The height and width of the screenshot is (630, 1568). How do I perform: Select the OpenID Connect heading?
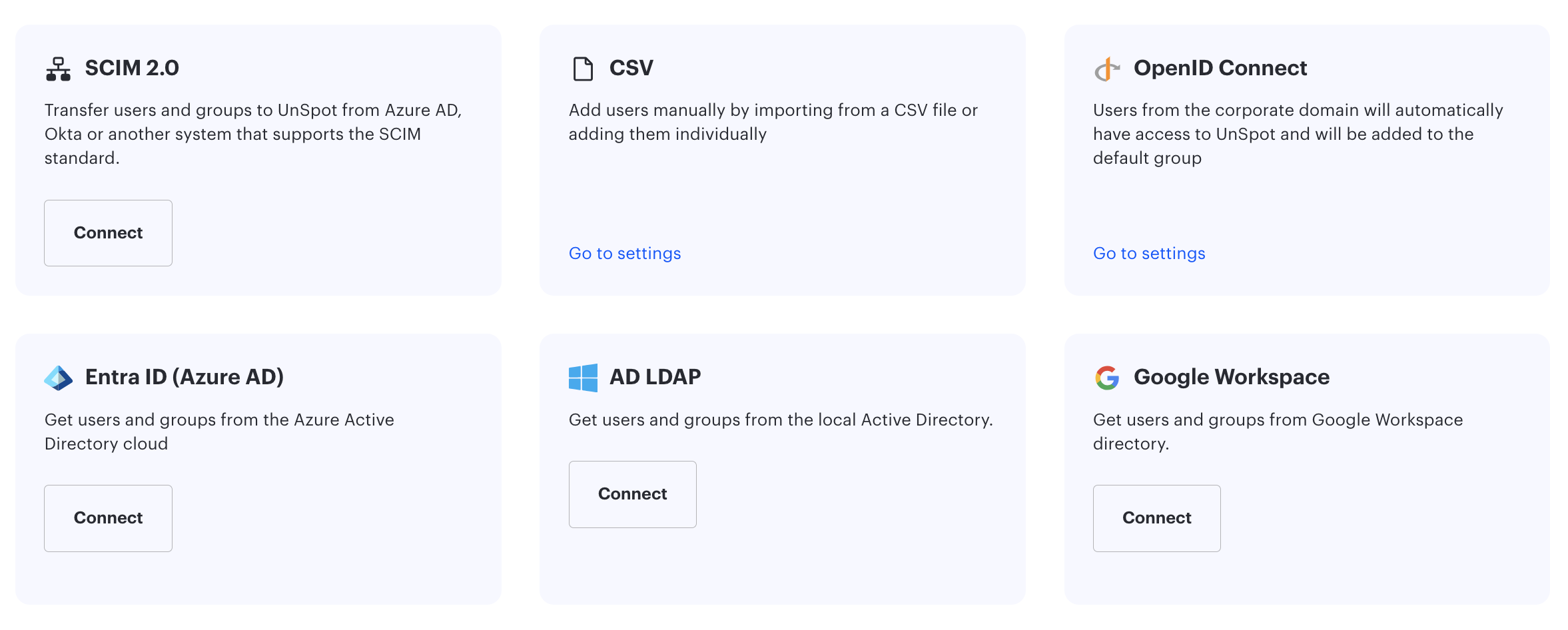pos(1220,68)
